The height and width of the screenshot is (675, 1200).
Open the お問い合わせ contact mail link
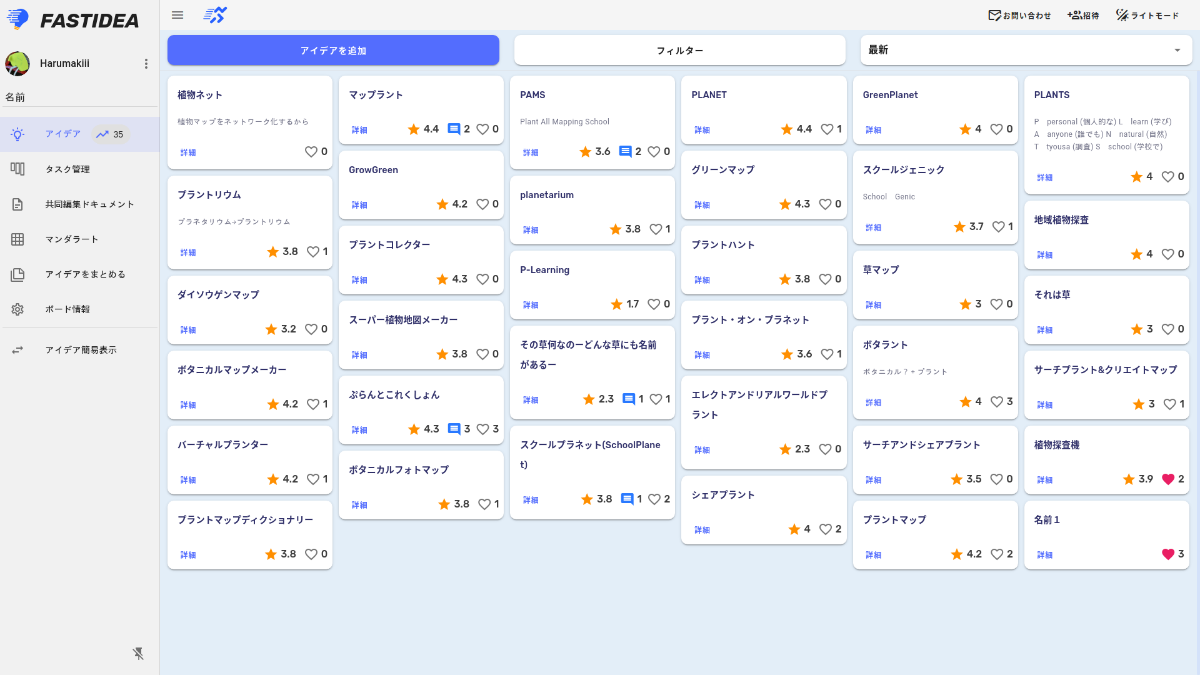(x=1019, y=15)
